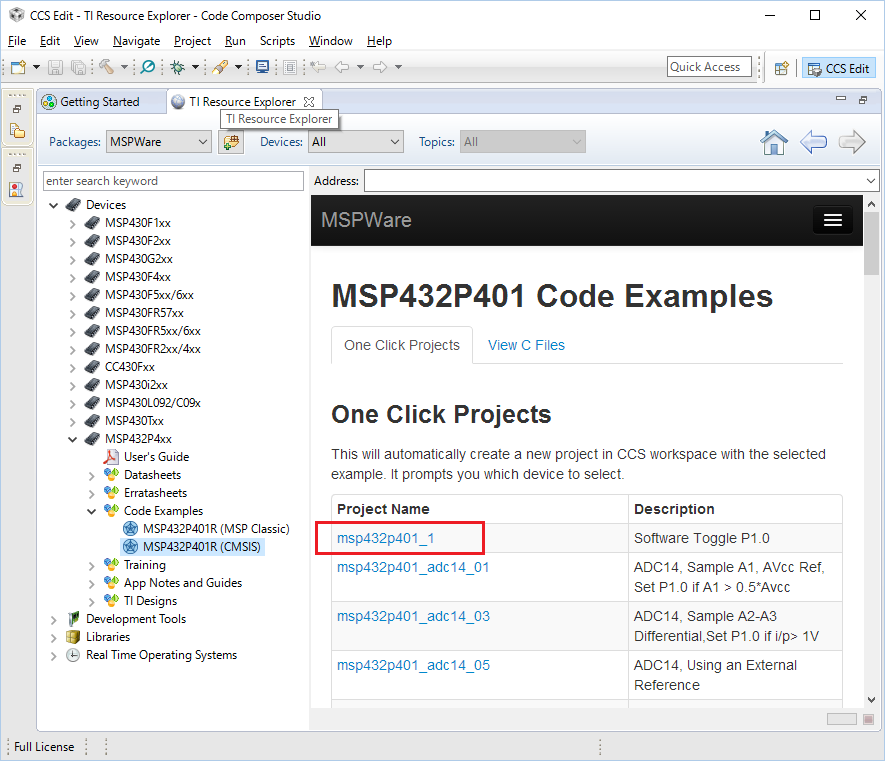Open the MSPWare hamburger menu icon
Viewport: 885px width, 761px height.
pyautogui.click(x=833, y=220)
